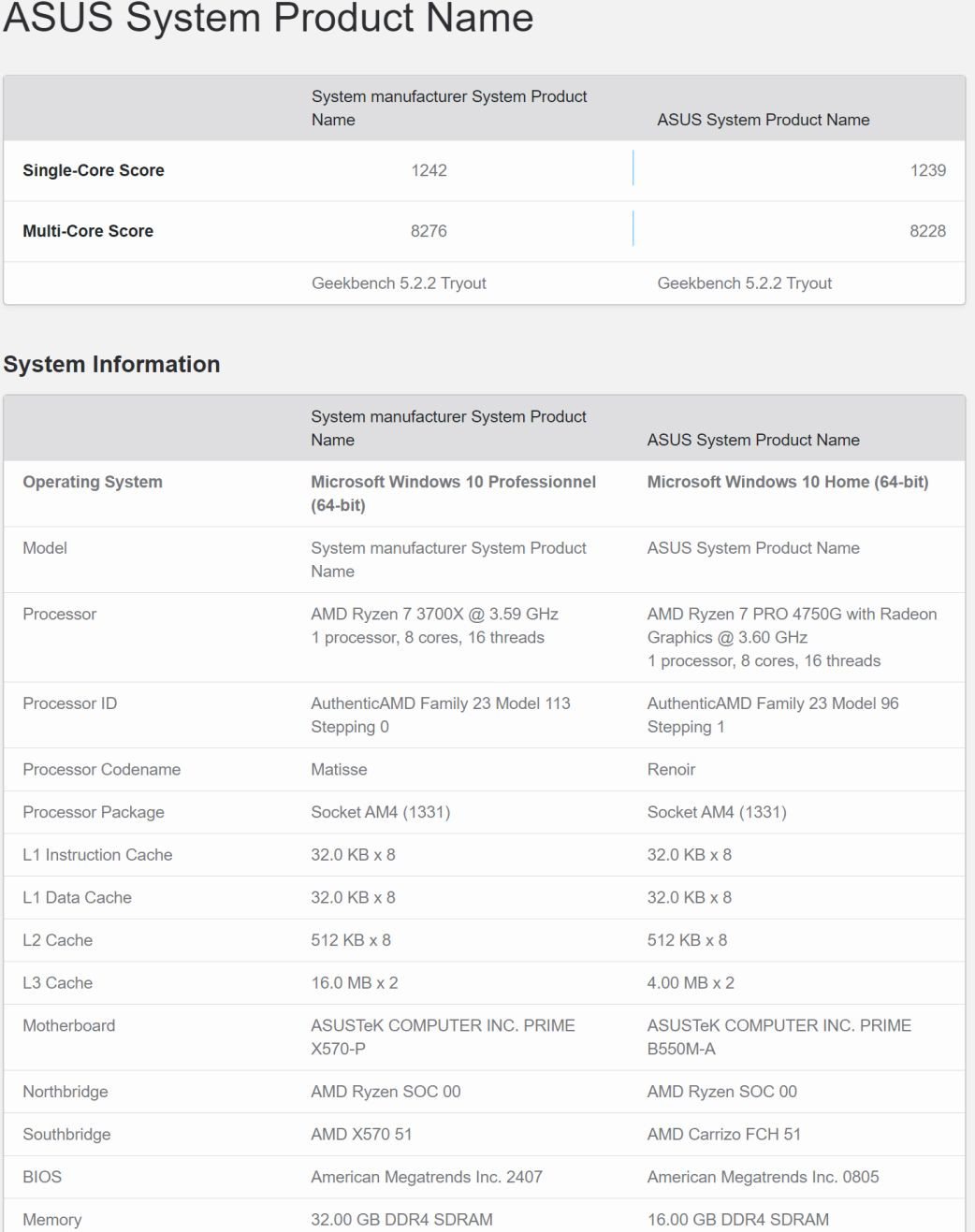
Task: Click Microsoft Windows 10 Home (64-bit) text
Action: pos(788,482)
